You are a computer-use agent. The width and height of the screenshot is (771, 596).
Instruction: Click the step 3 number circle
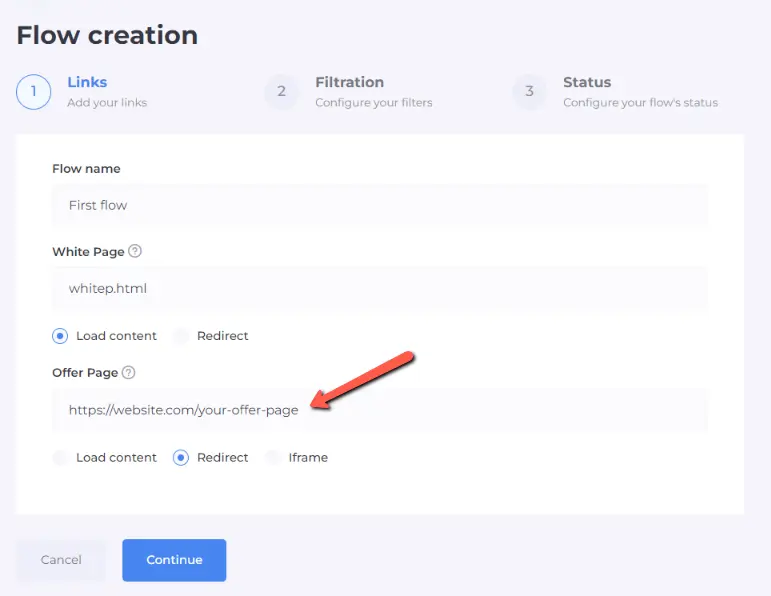click(530, 91)
